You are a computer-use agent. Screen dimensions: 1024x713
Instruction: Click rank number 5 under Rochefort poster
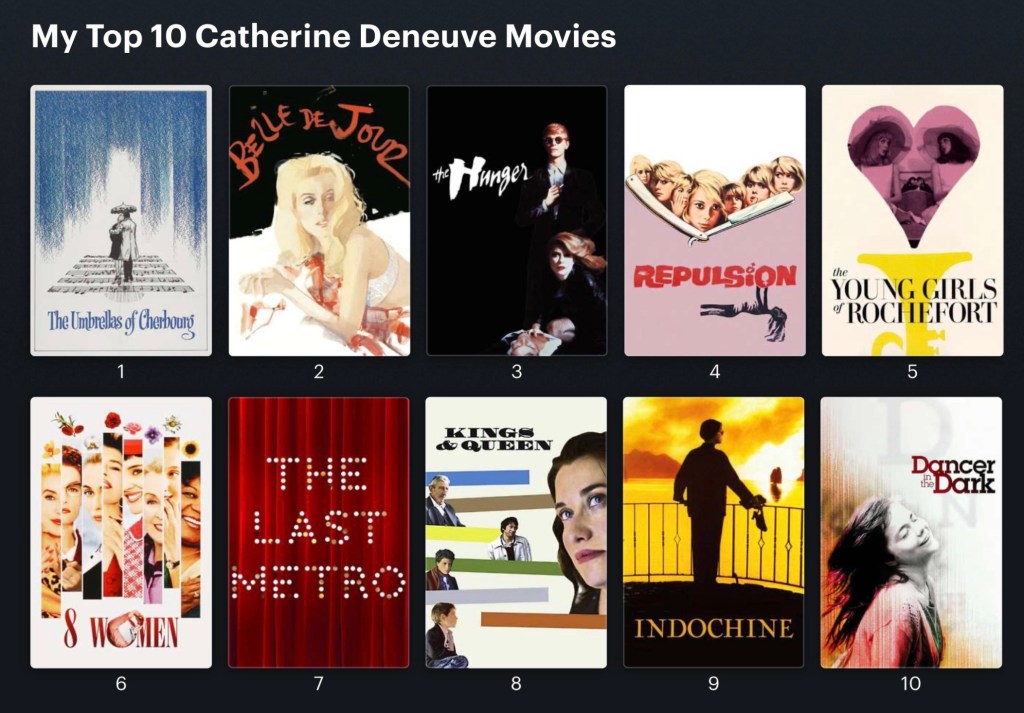click(912, 372)
